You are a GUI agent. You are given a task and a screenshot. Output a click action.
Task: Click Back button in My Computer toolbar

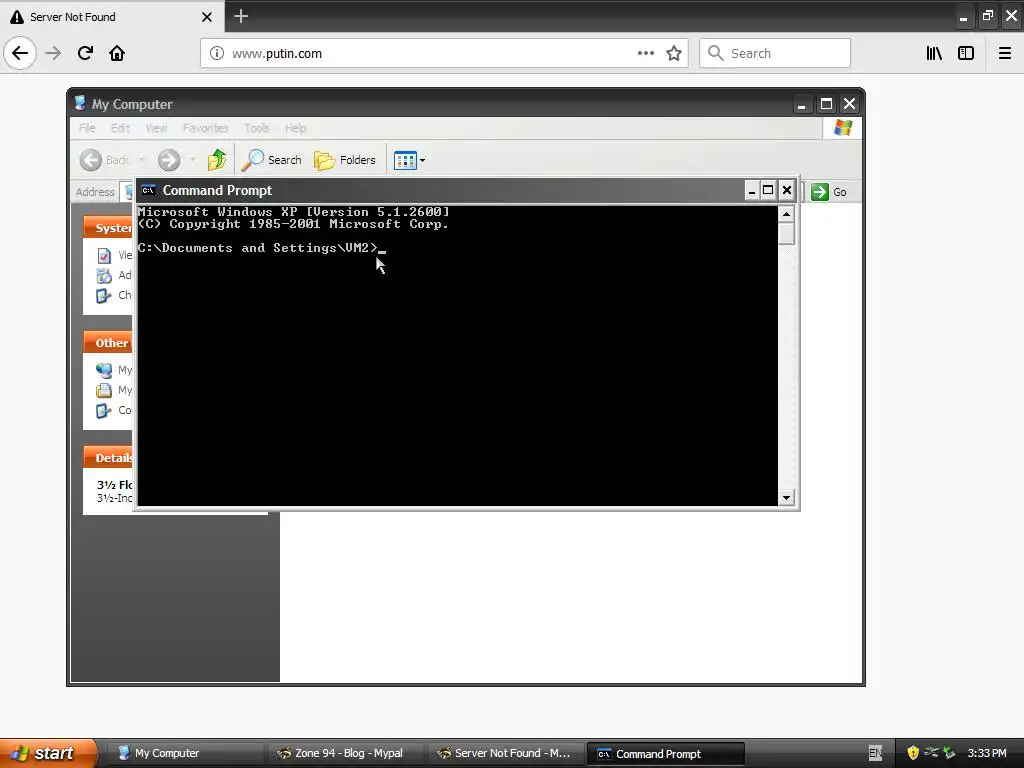click(x=104, y=160)
